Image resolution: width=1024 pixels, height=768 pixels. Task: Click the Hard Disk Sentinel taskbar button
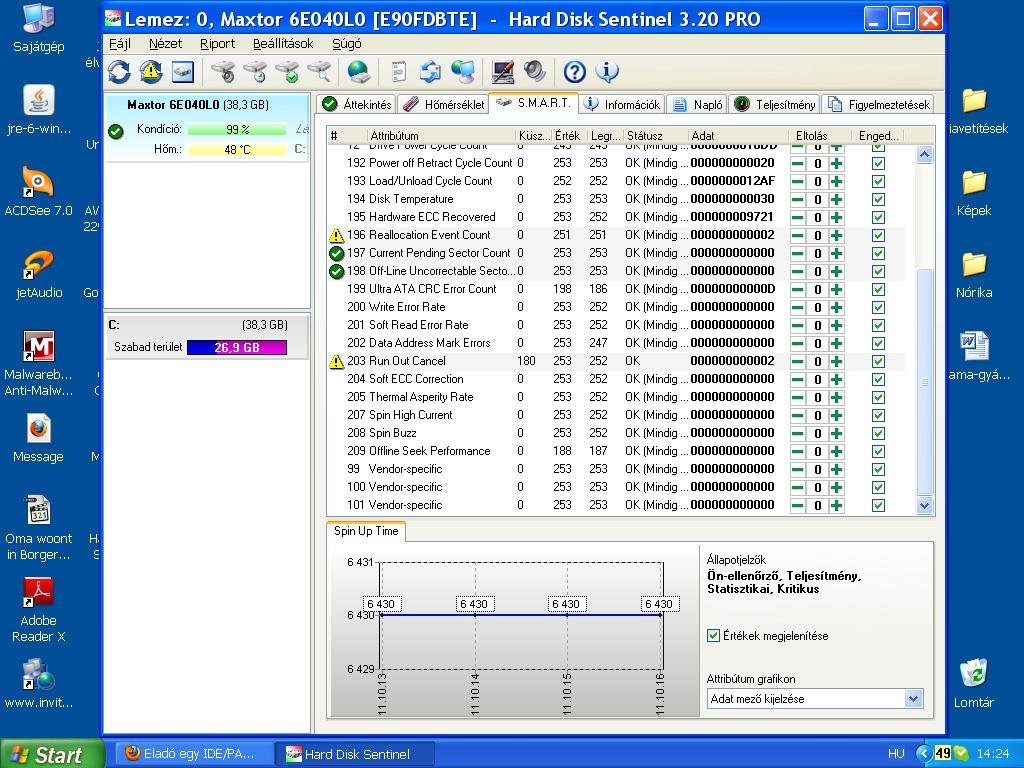pos(353,754)
